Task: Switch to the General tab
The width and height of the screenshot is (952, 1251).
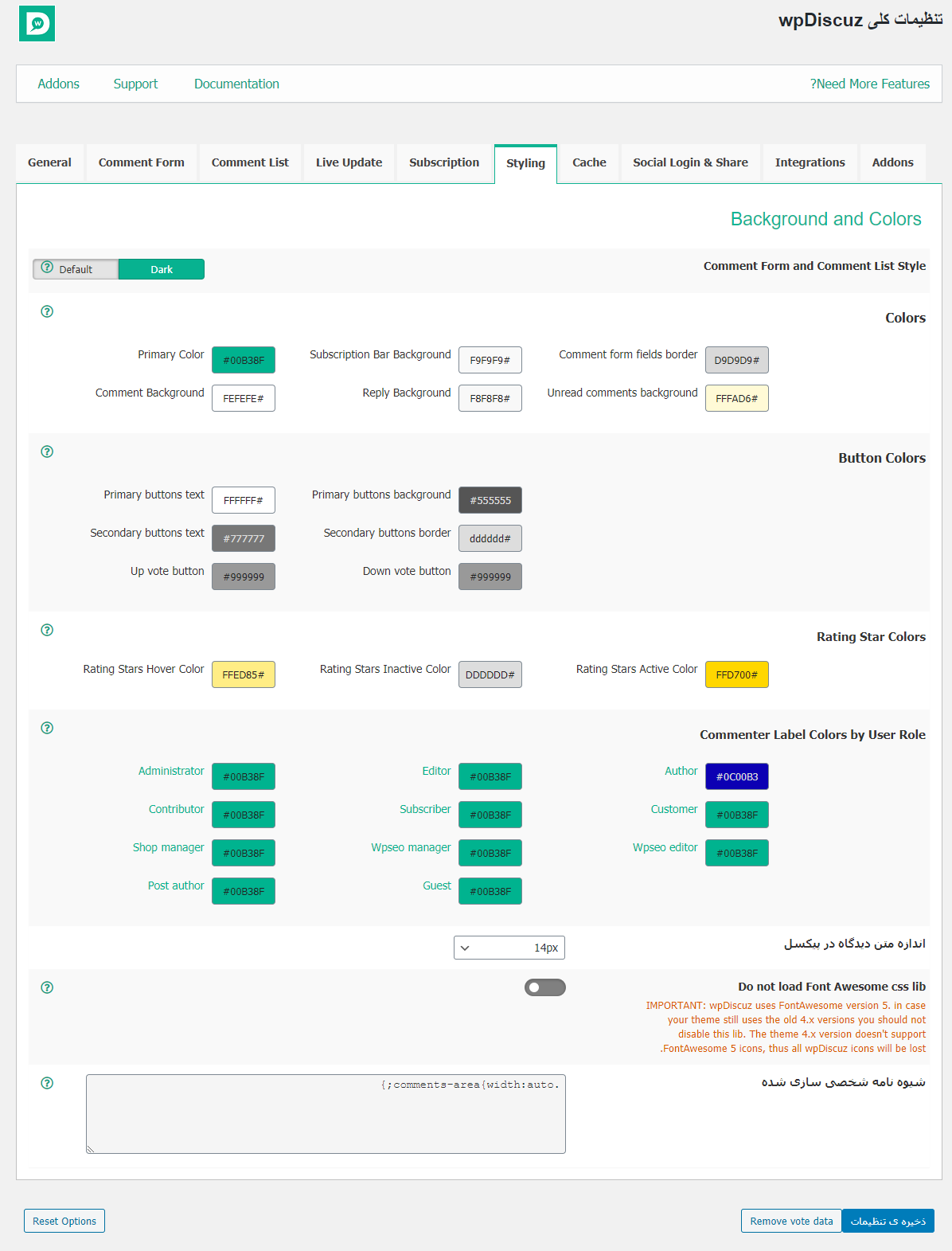Action: pos(49,162)
